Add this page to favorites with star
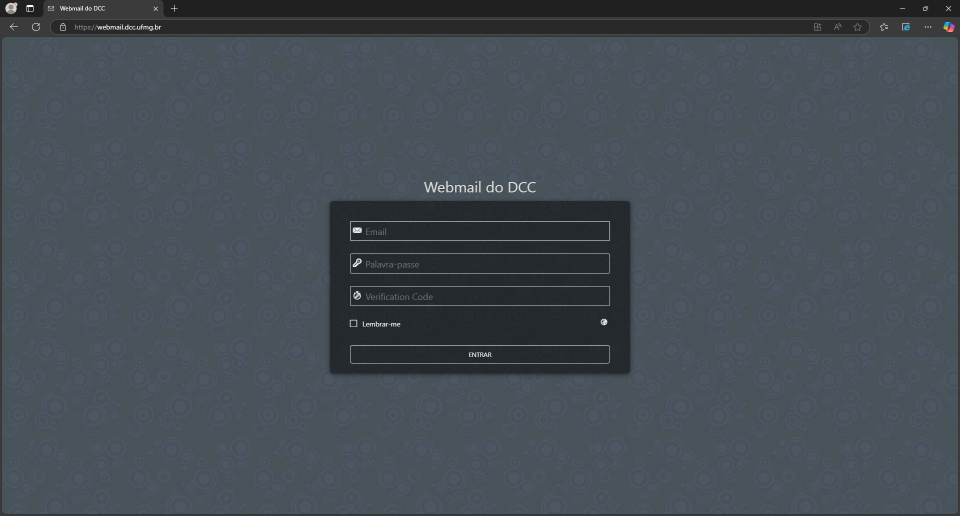Image resolution: width=960 pixels, height=516 pixels. [x=857, y=27]
